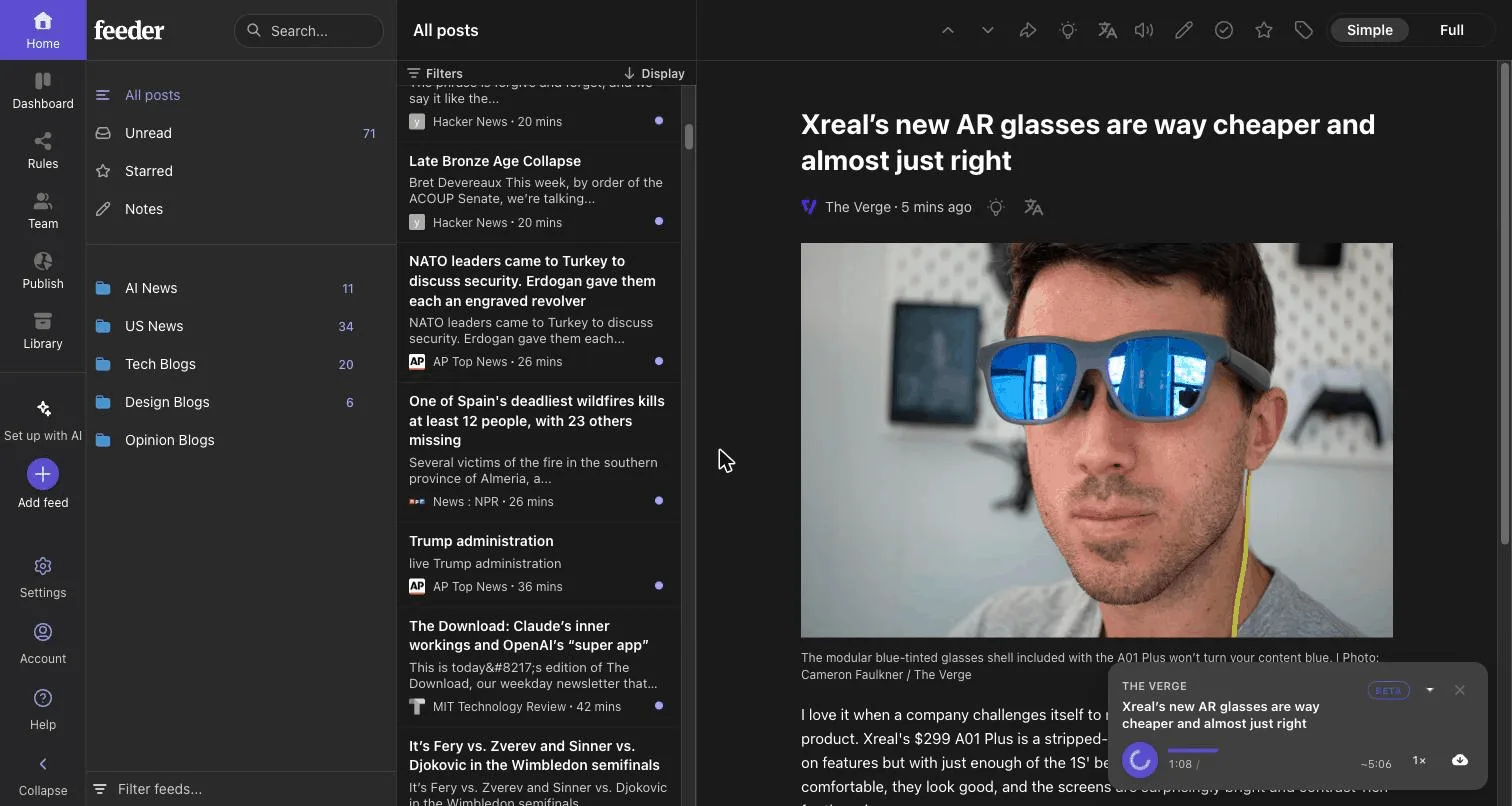Image resolution: width=1512 pixels, height=806 pixels.
Task: Open Fery vs. Zverev and Sinner post
Action: (538, 766)
